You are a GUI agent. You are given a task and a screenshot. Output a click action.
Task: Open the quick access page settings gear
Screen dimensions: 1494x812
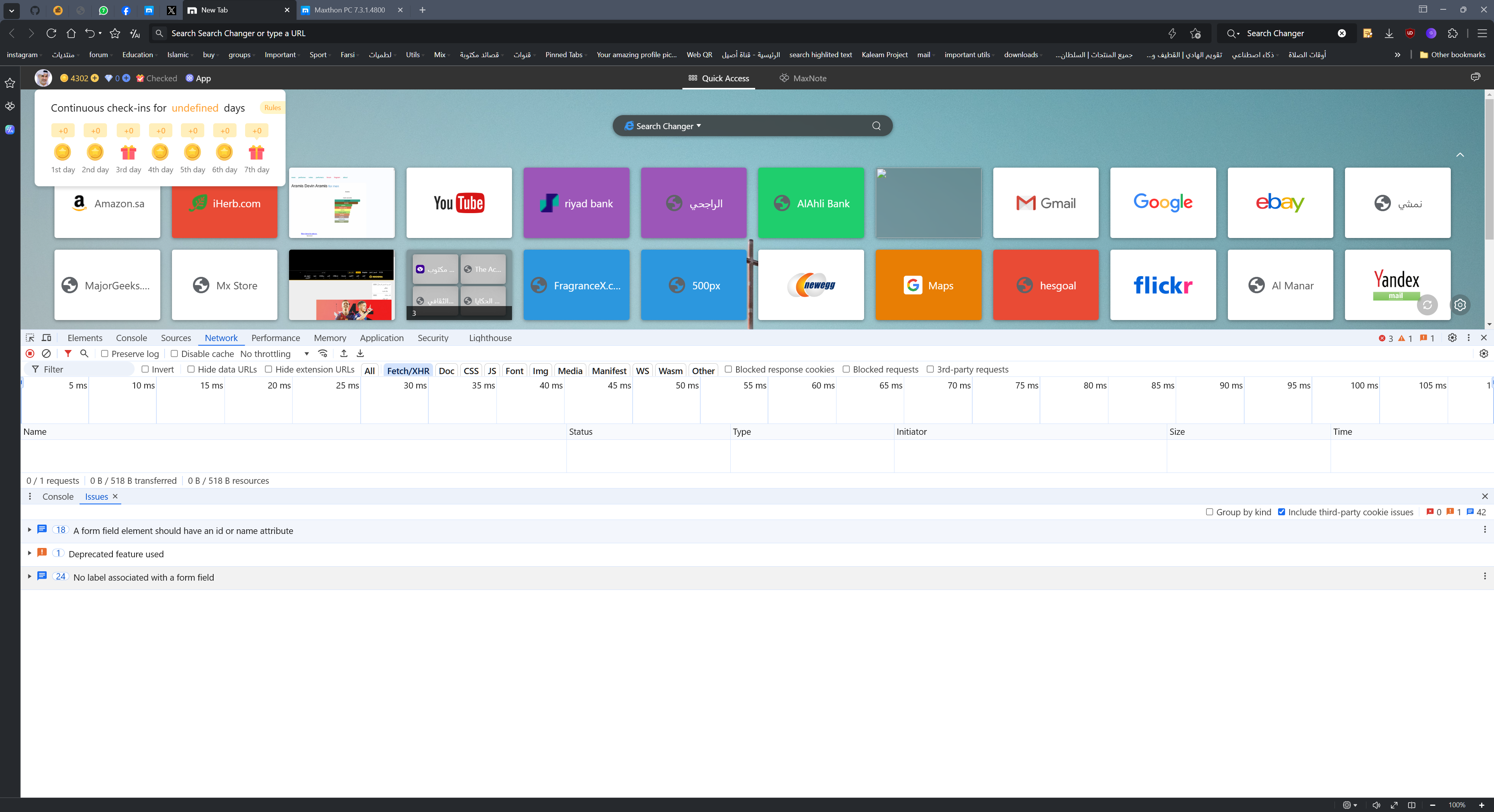point(1461,305)
